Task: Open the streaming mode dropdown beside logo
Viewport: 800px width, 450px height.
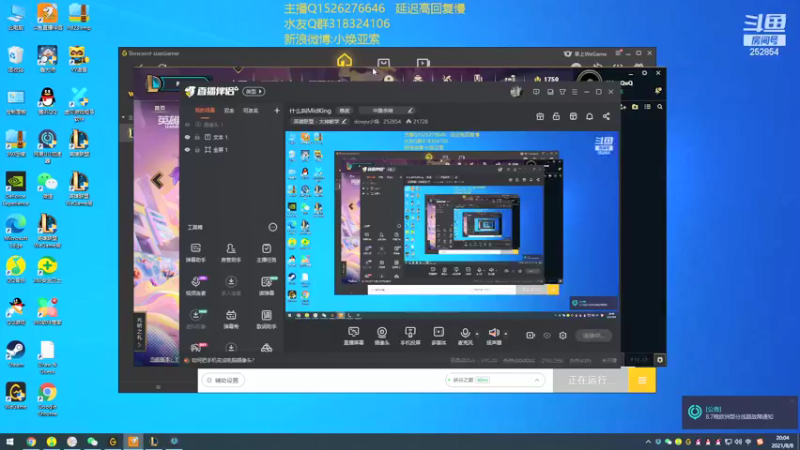Action: coord(254,91)
